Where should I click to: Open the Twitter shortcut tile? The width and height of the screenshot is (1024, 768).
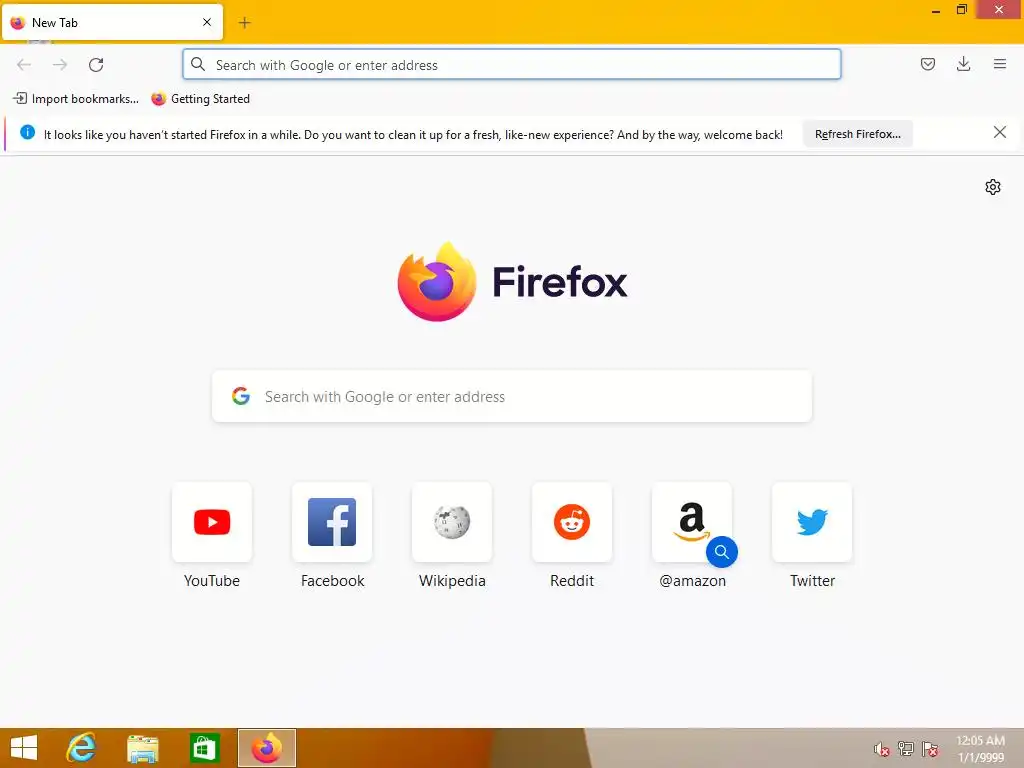pos(812,522)
